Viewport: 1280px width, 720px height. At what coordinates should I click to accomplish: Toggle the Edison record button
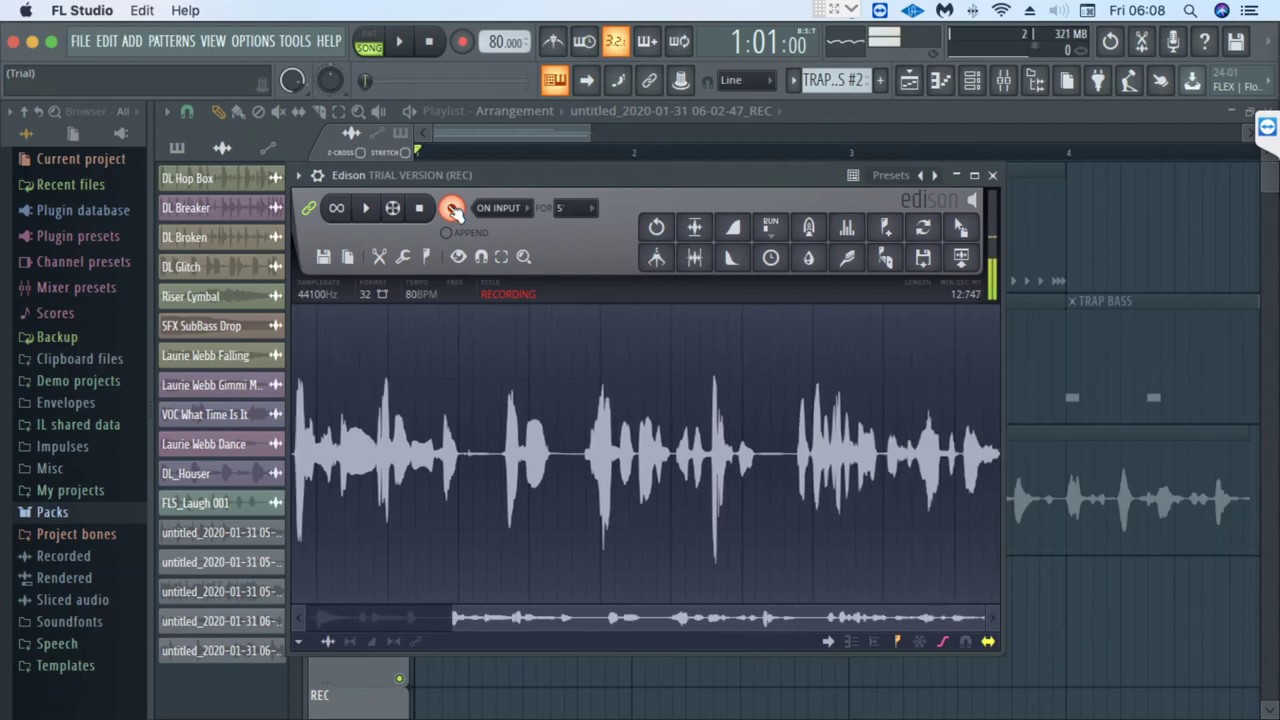tap(452, 208)
